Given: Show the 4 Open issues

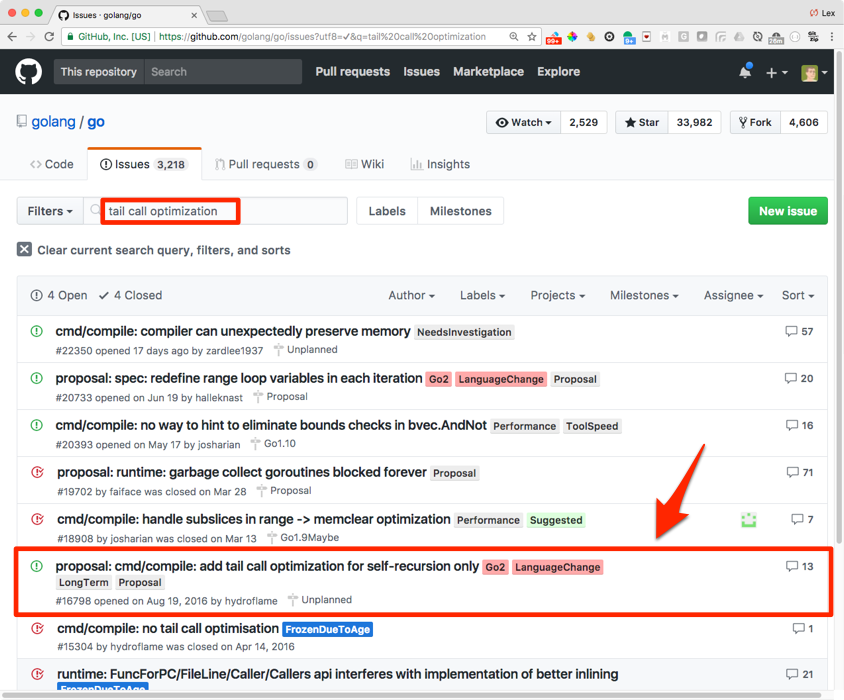Looking at the screenshot, I should click(x=59, y=296).
